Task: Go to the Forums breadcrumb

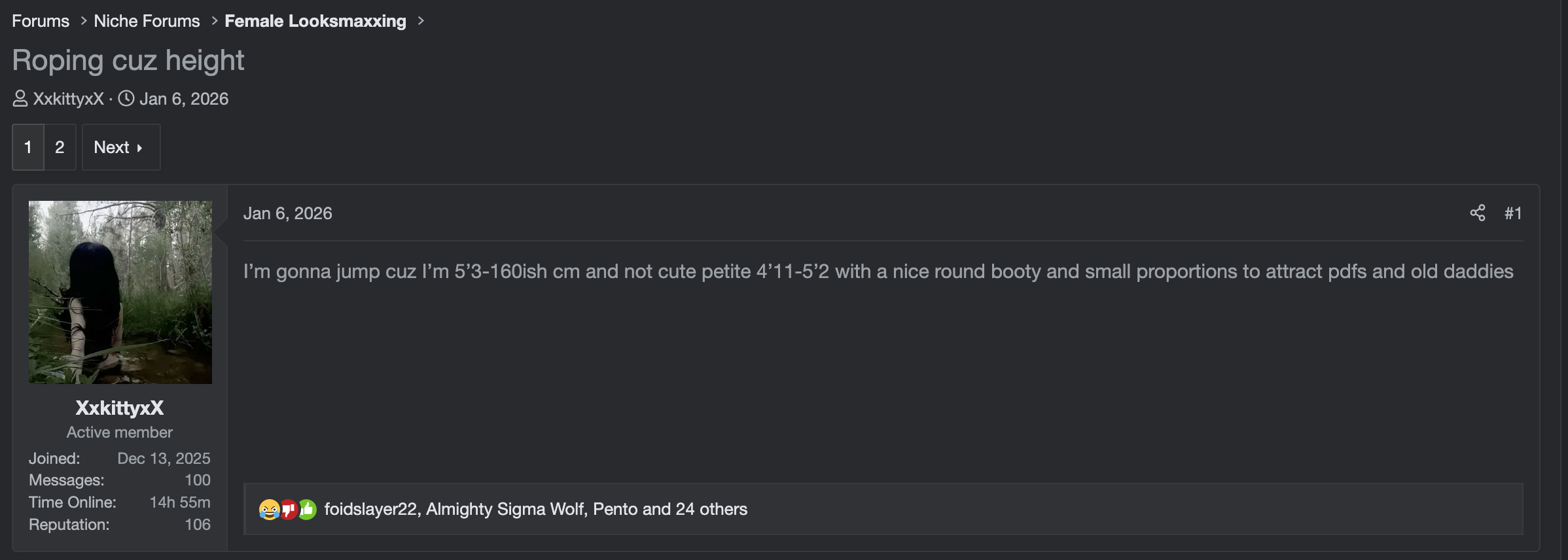Action: [x=41, y=21]
